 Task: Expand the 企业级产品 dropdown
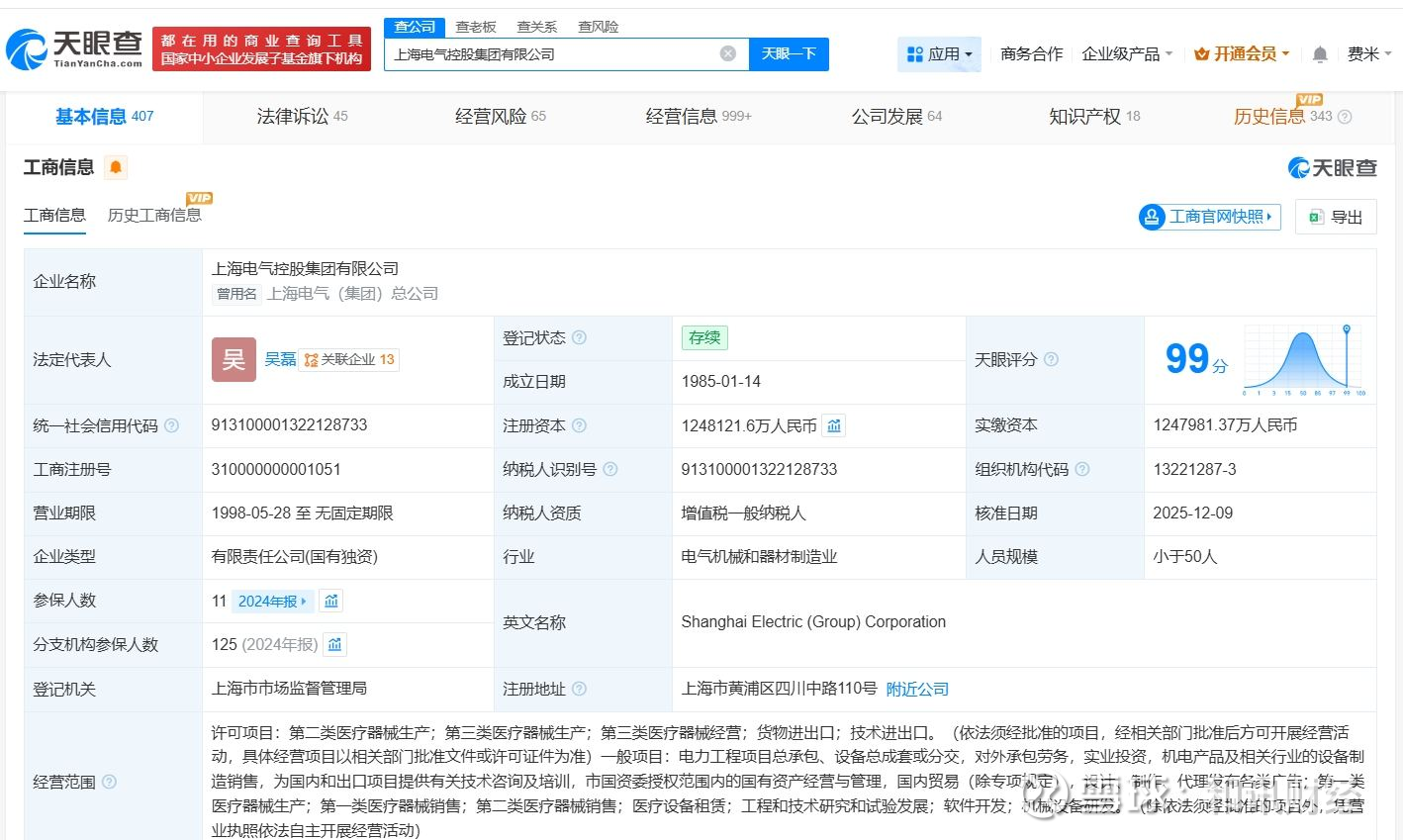(1126, 54)
